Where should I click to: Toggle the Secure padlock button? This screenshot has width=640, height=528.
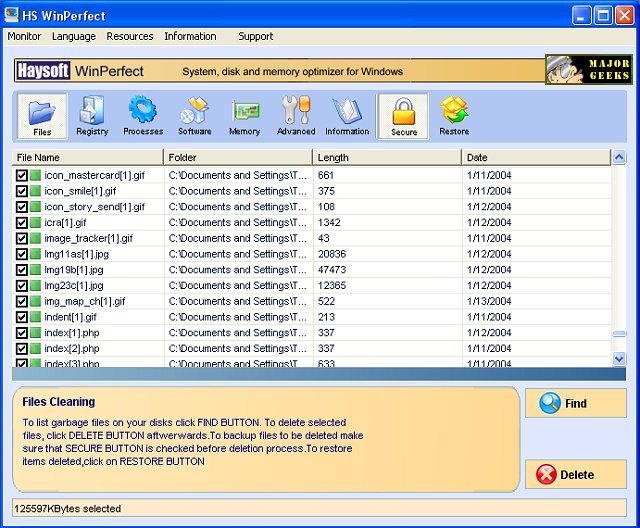click(404, 116)
